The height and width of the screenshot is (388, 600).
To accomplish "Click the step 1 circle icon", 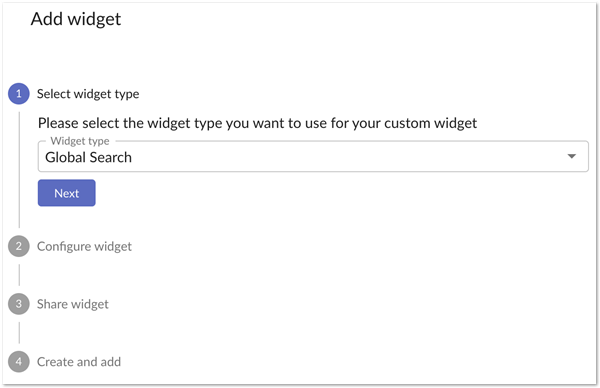I will tap(19, 93).
